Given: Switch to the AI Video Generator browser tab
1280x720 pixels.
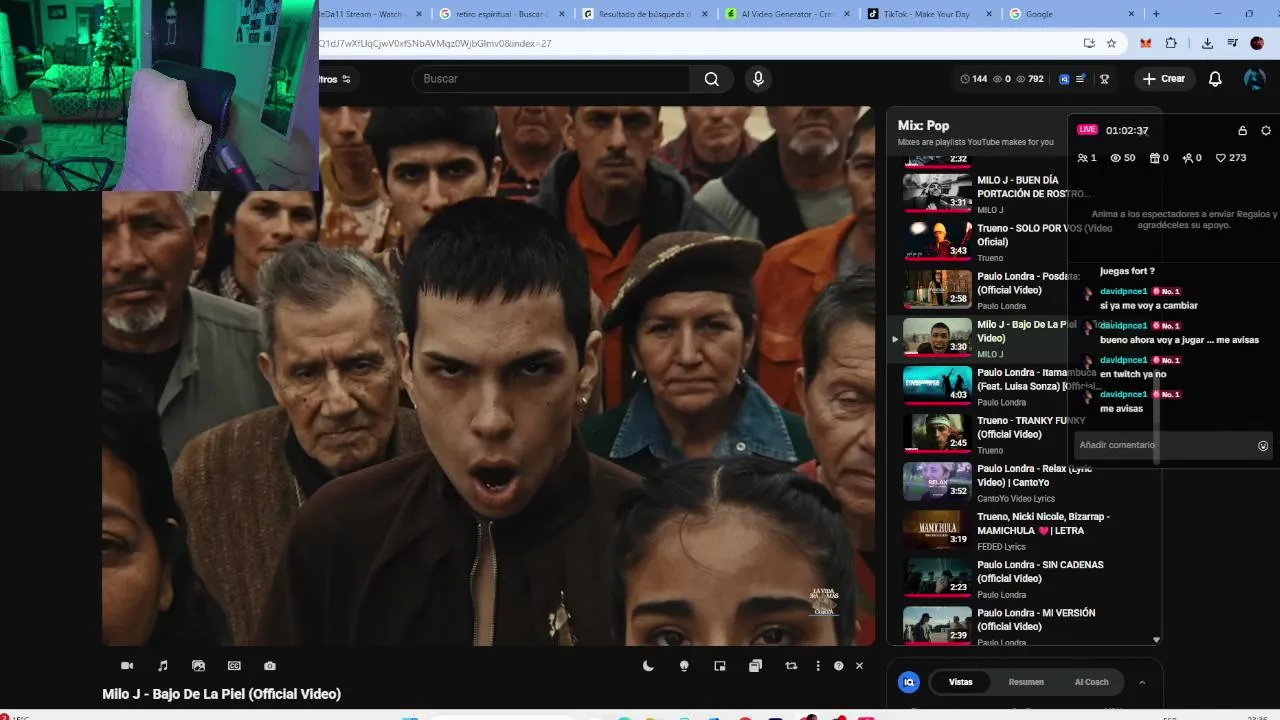Looking at the screenshot, I should click(x=788, y=14).
